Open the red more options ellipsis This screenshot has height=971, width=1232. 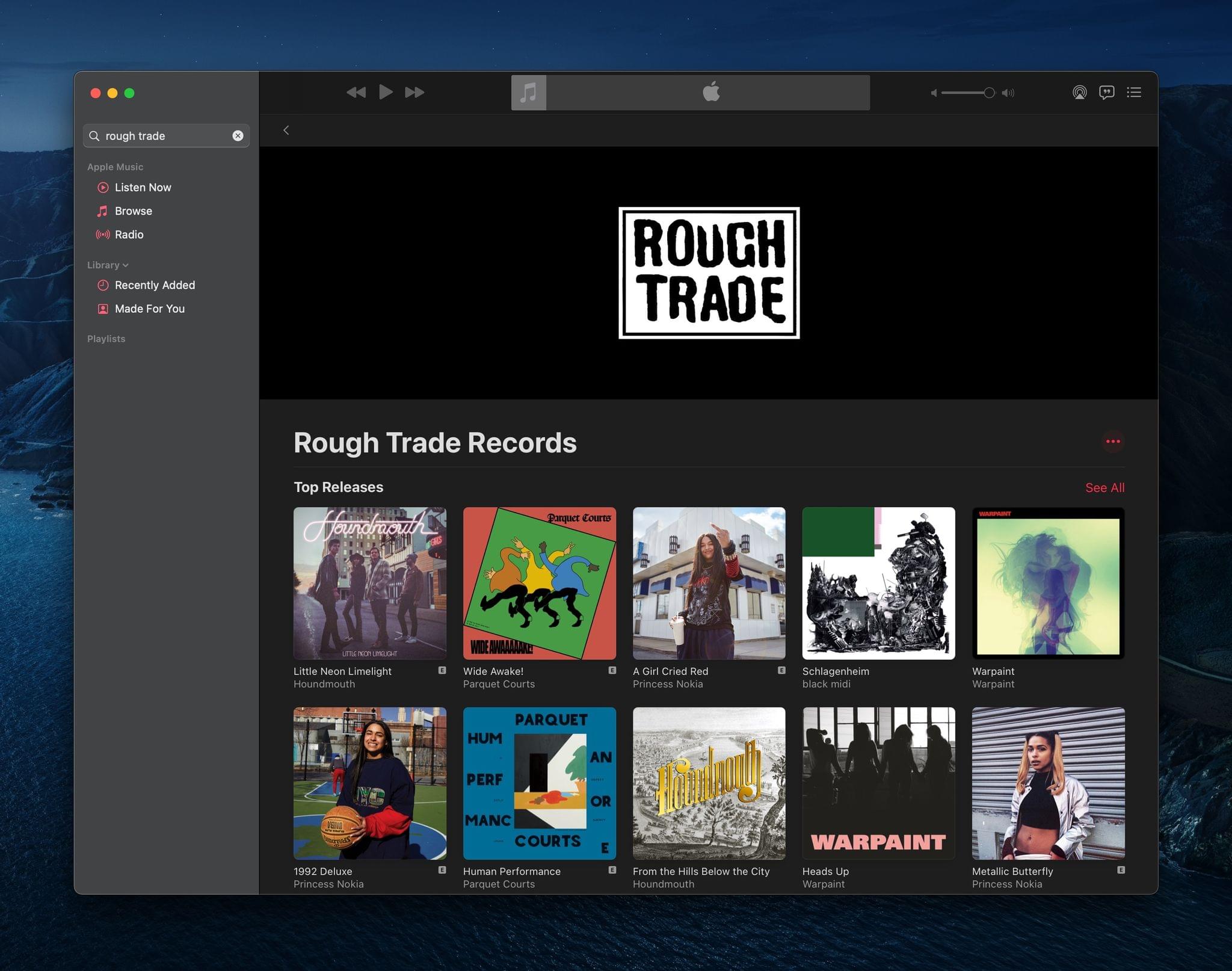point(1113,442)
